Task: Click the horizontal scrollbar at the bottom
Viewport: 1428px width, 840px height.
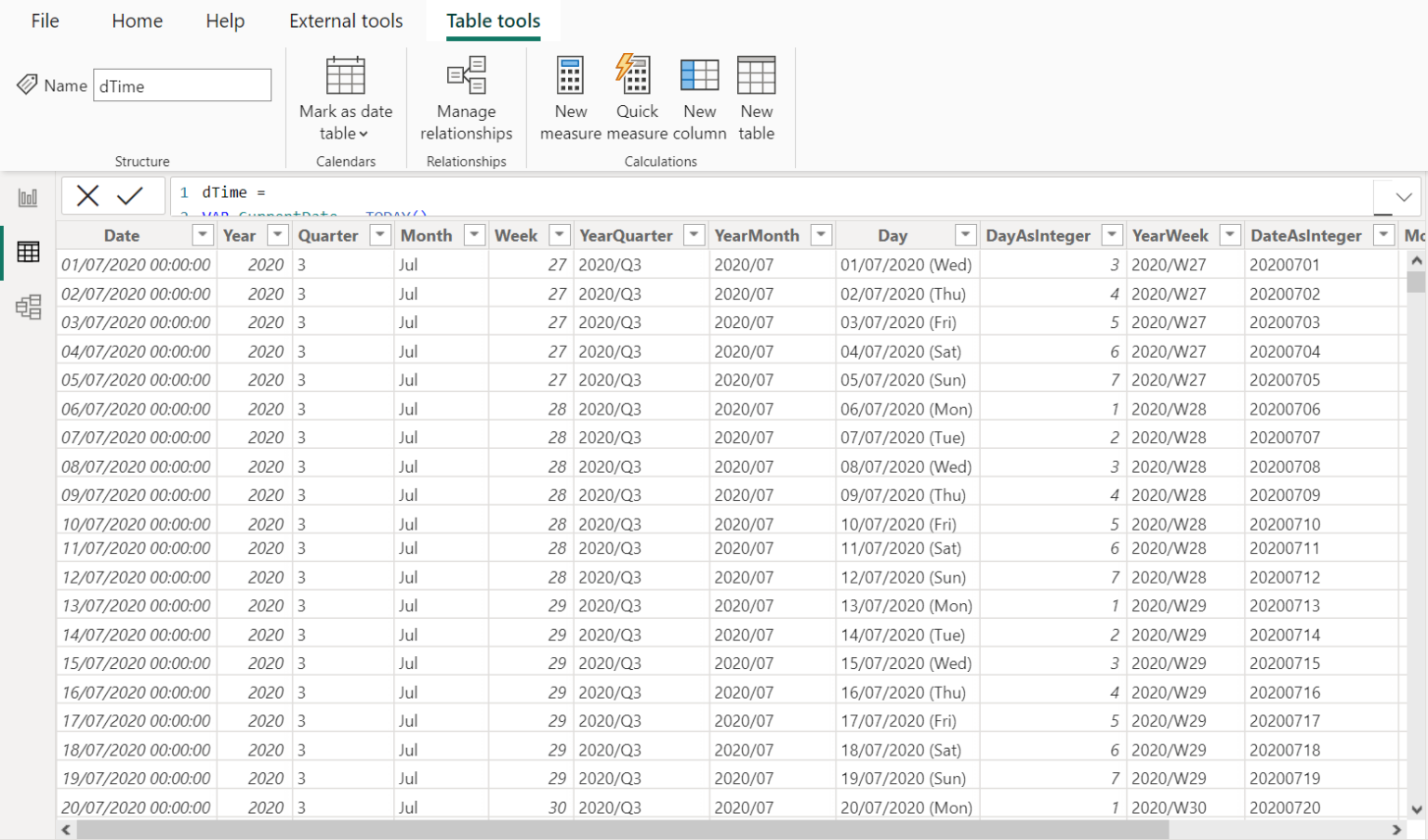Action: [x=622, y=829]
